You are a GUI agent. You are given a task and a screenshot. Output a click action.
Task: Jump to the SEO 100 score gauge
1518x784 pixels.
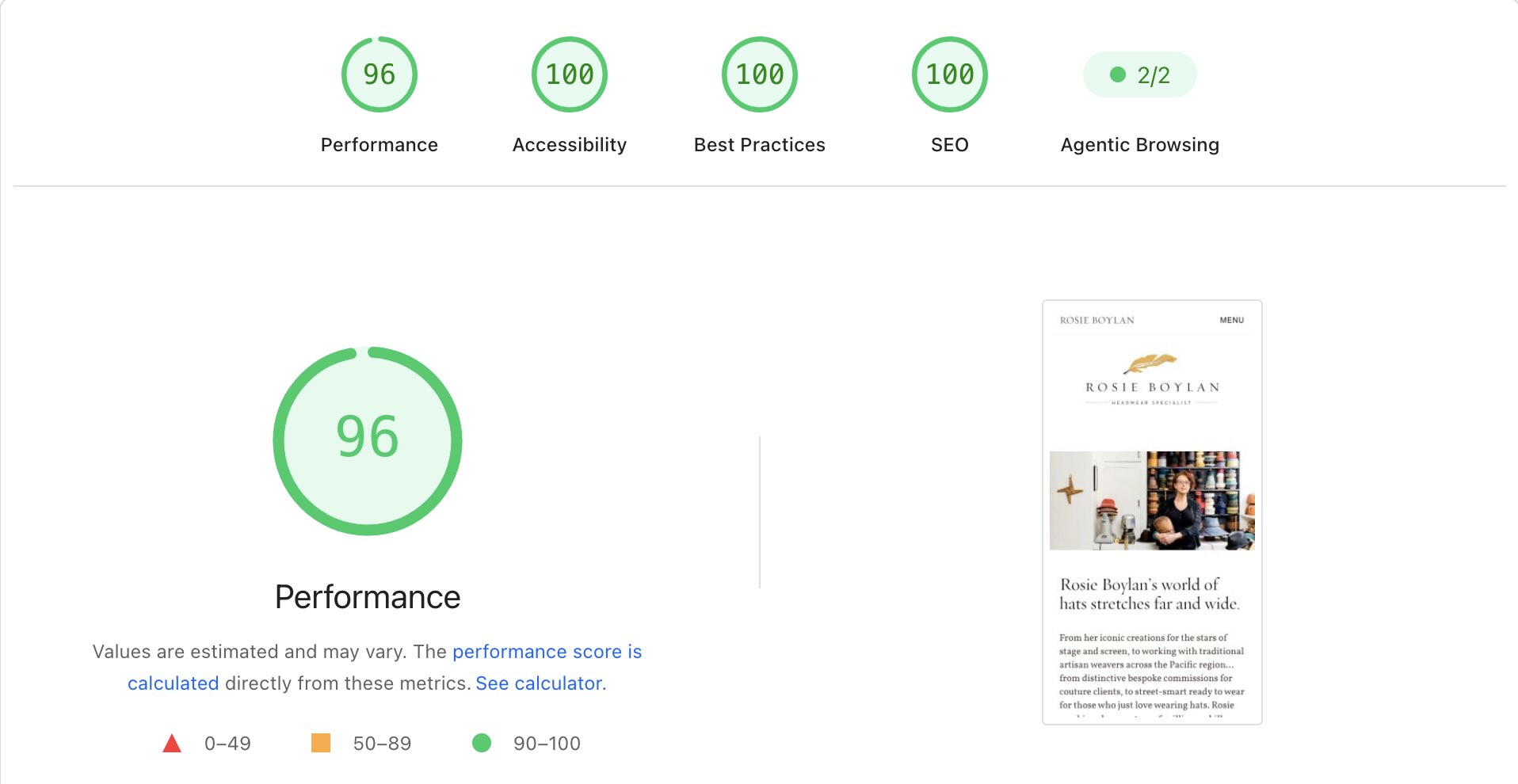(950, 74)
